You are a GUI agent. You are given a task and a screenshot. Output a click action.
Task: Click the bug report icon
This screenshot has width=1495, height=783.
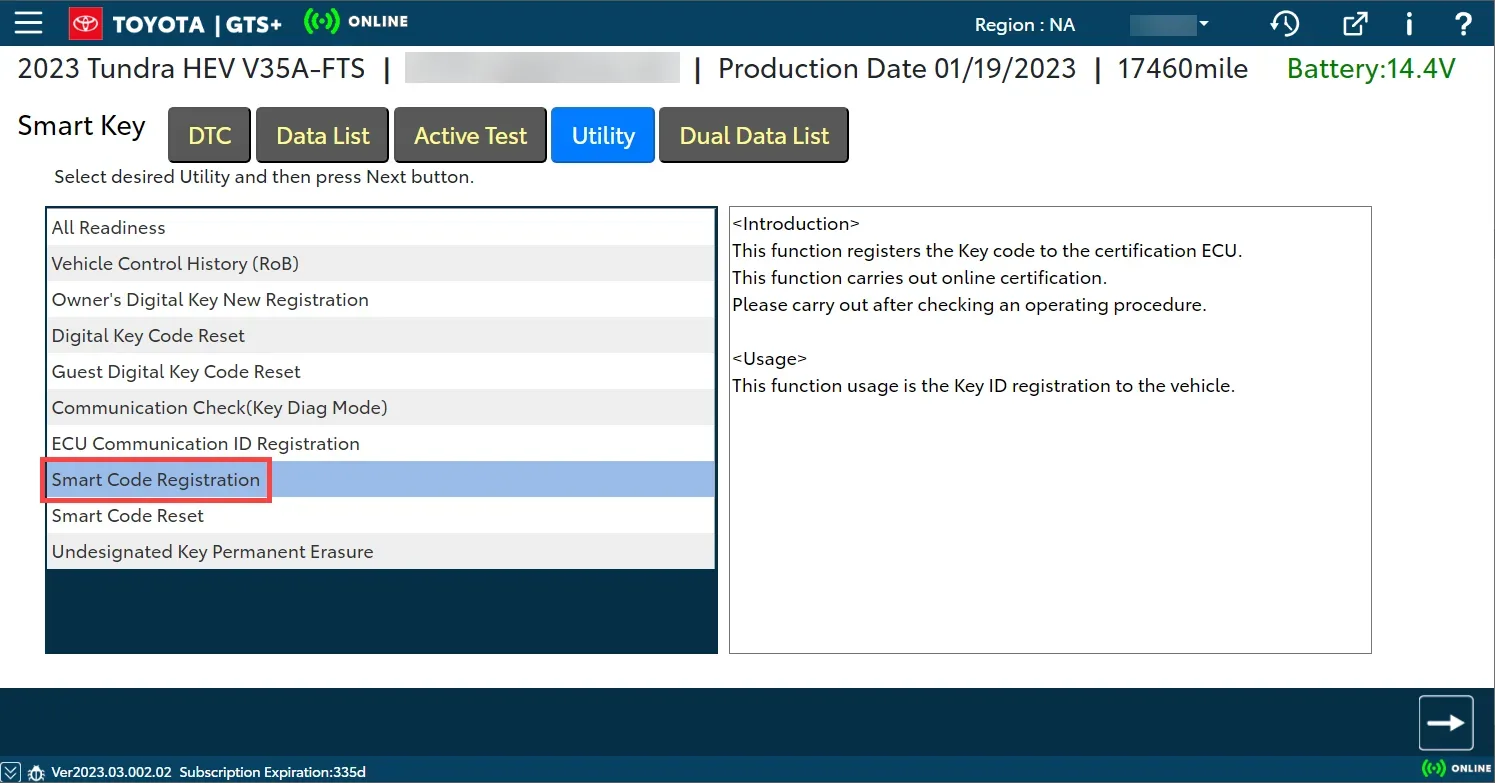(36, 772)
